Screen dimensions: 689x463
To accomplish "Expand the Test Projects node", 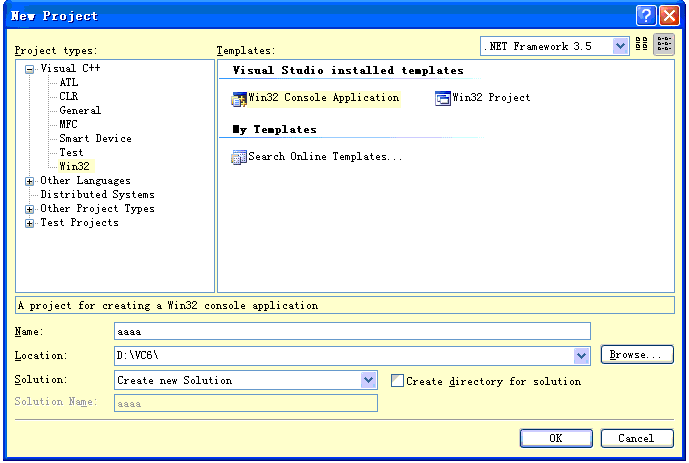I will (x=30, y=223).
